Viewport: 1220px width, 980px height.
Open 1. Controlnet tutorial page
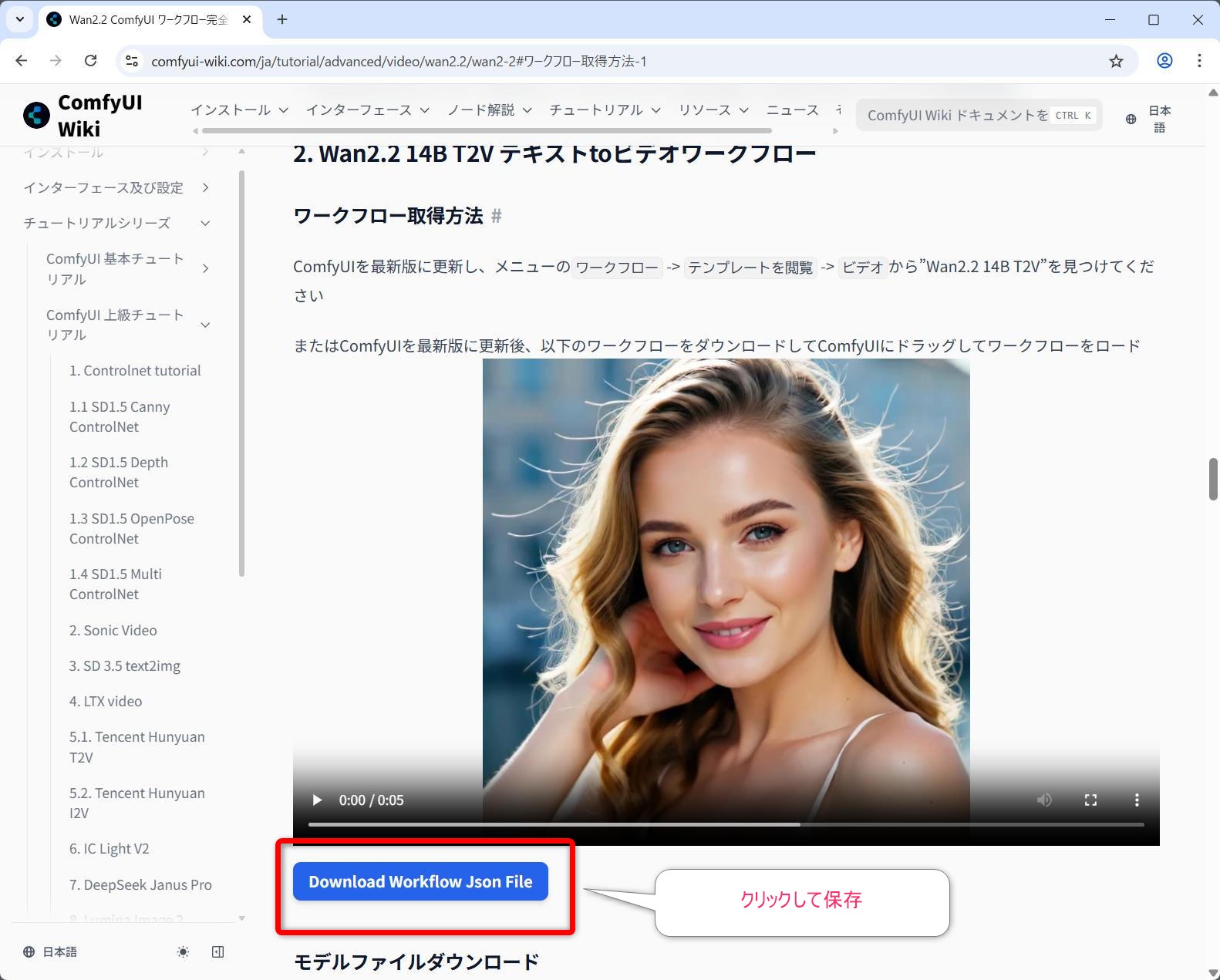[x=135, y=371]
